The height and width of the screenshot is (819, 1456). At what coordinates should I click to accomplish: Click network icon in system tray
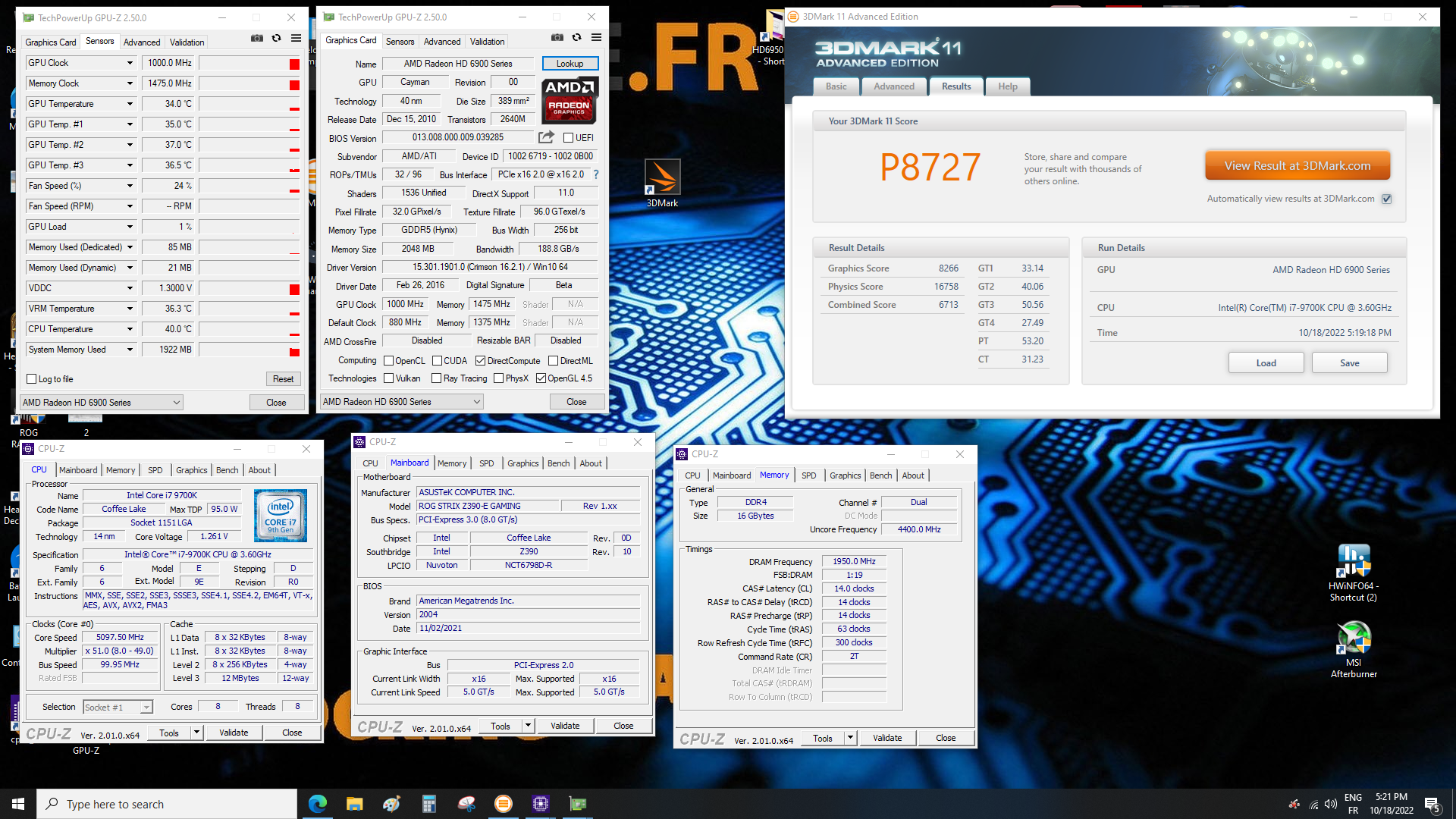[x=1313, y=805]
